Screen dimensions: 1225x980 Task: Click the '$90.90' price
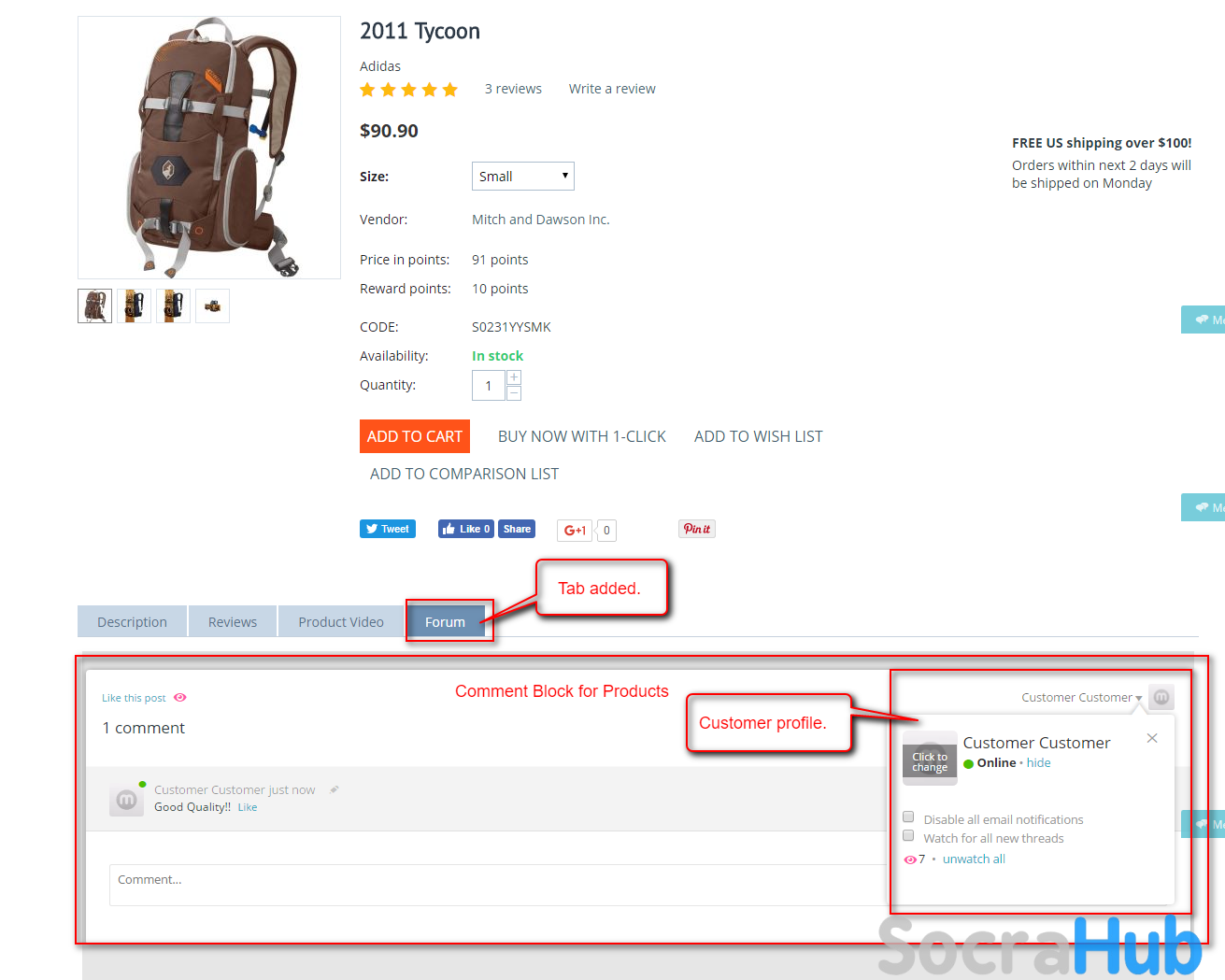pos(389,131)
